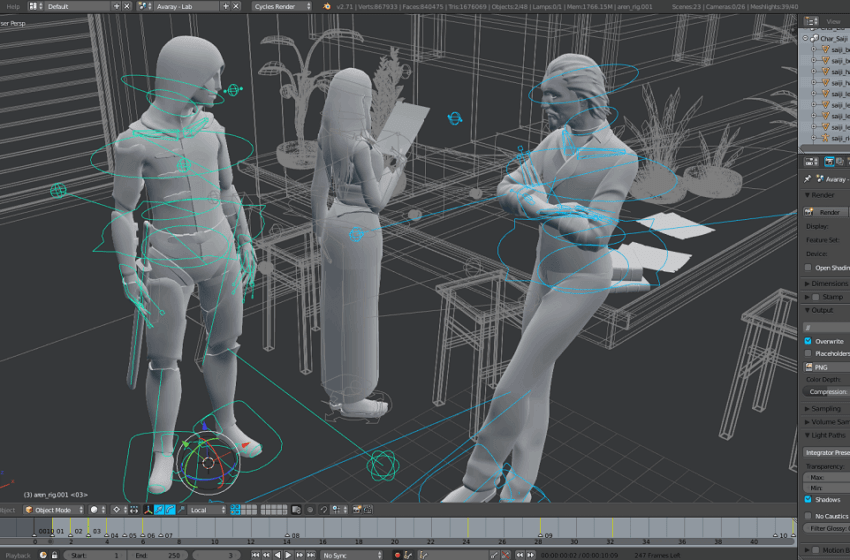Open the Object Mode dropdown

point(52,510)
